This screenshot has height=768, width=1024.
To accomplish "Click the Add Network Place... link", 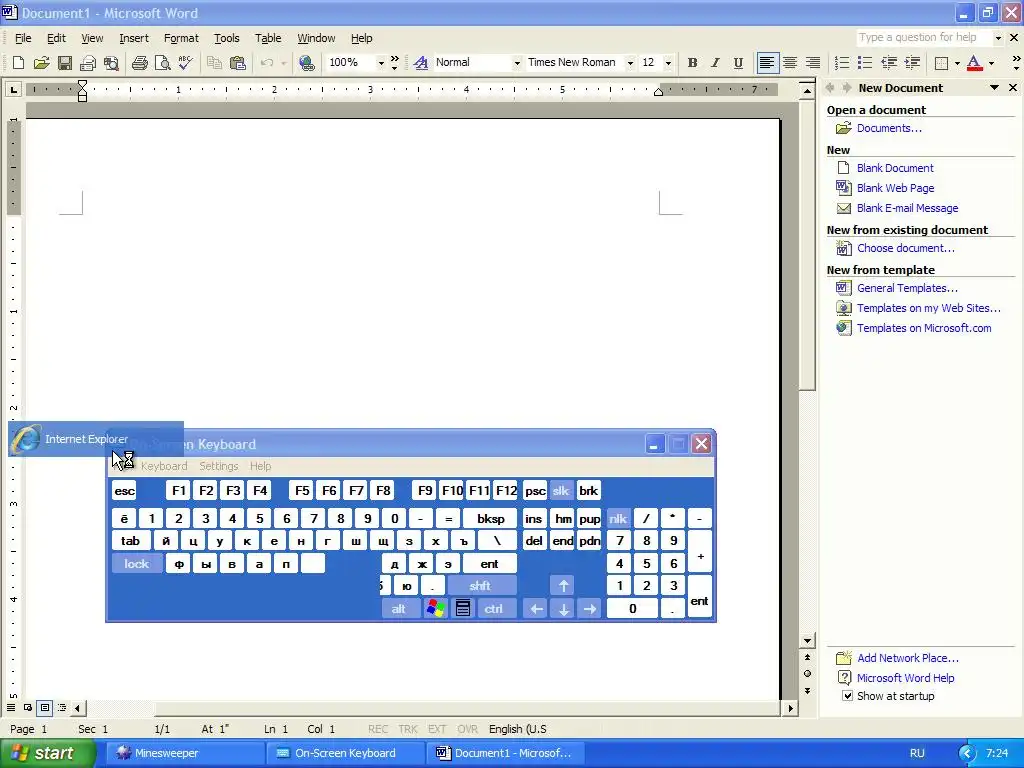I will click(908, 658).
